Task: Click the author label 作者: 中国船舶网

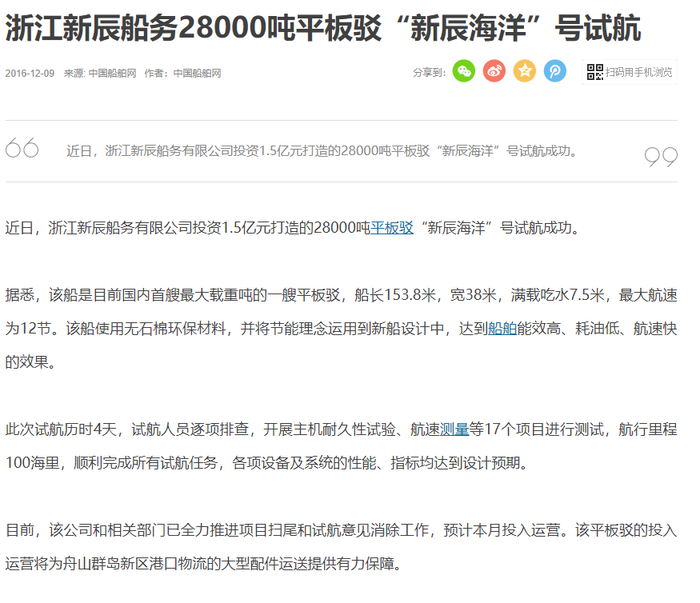Action: click(x=183, y=73)
